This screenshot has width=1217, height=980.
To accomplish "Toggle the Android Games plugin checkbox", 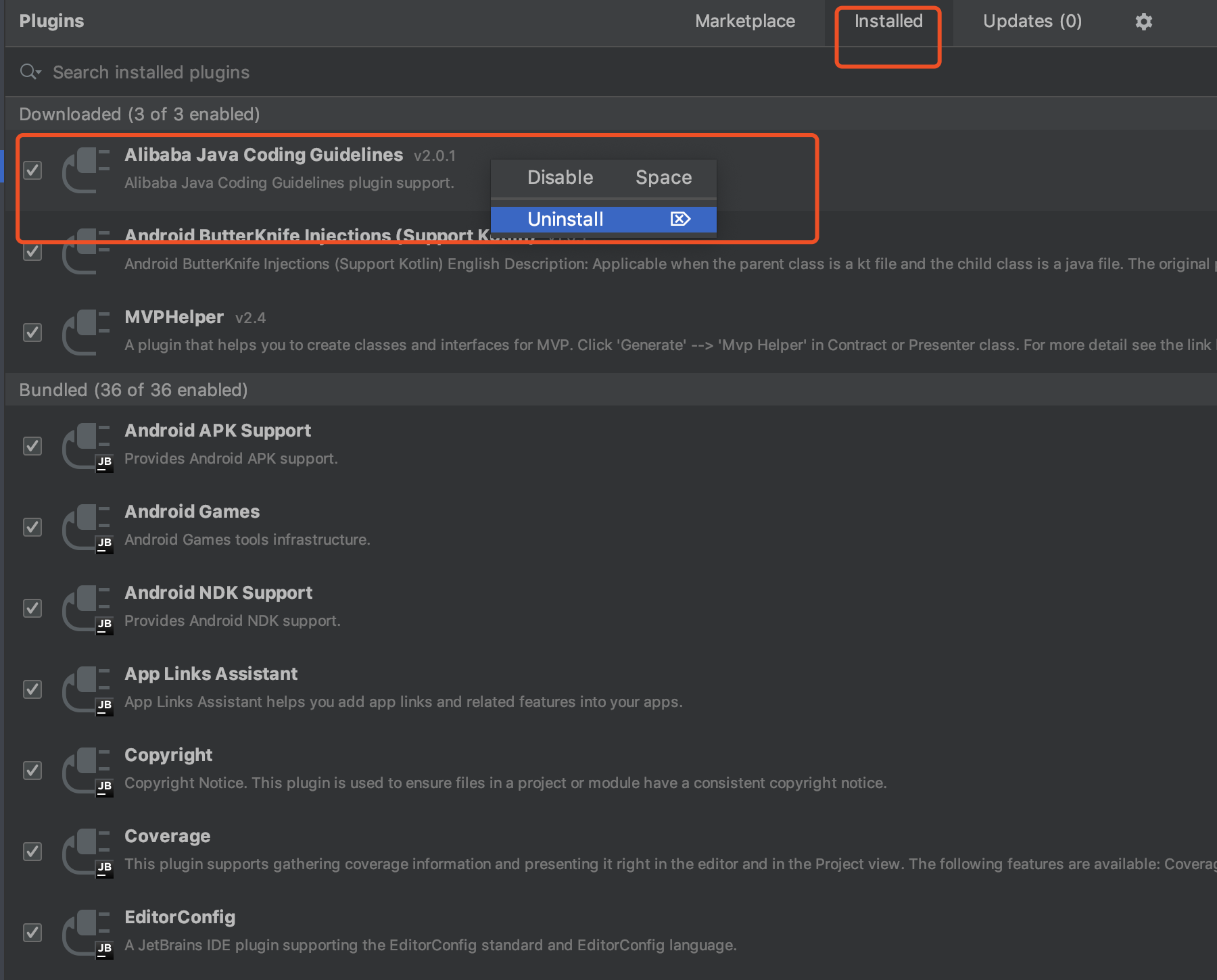I will coord(32,526).
